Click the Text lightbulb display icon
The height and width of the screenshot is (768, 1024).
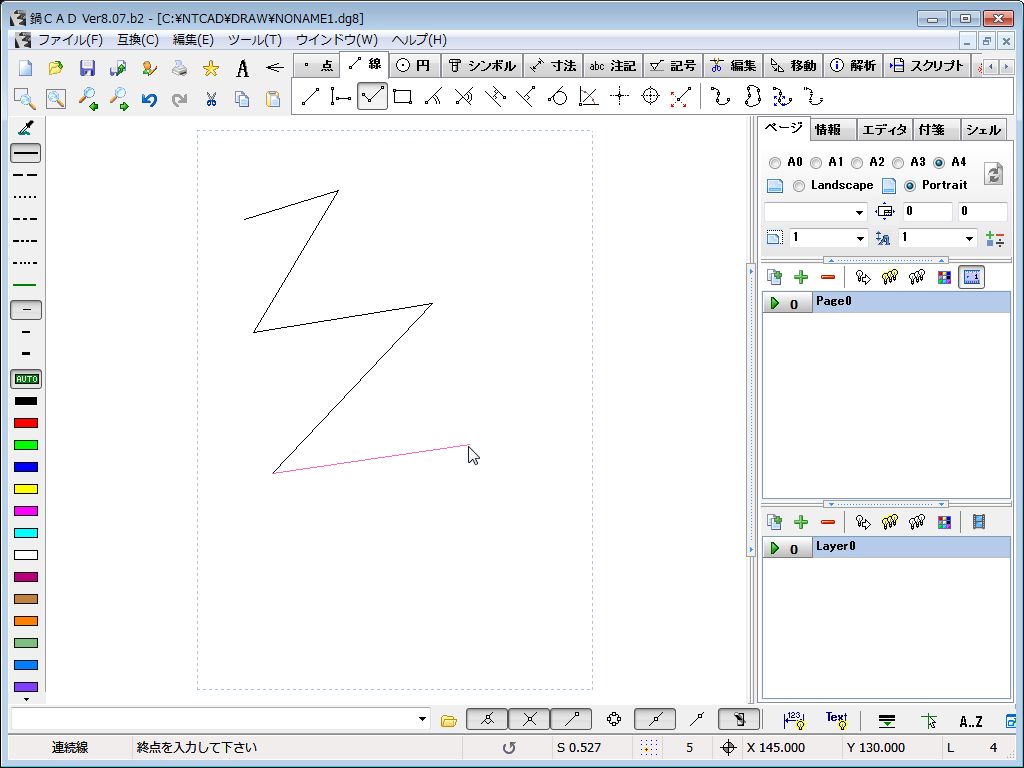click(x=836, y=720)
